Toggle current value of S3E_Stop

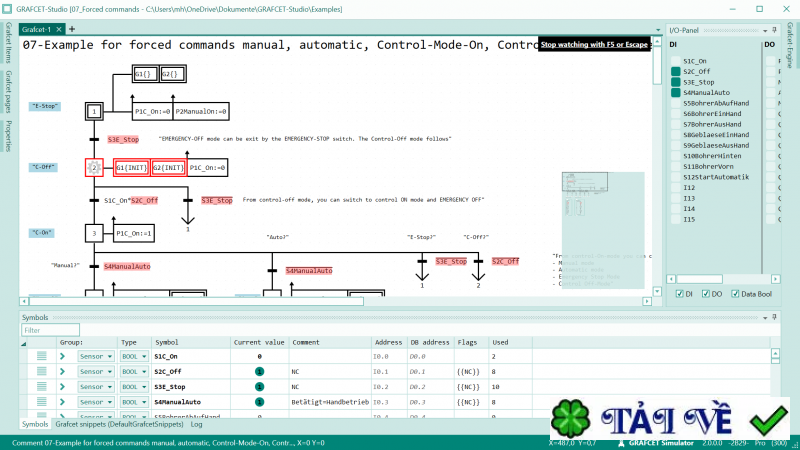tap(259, 387)
